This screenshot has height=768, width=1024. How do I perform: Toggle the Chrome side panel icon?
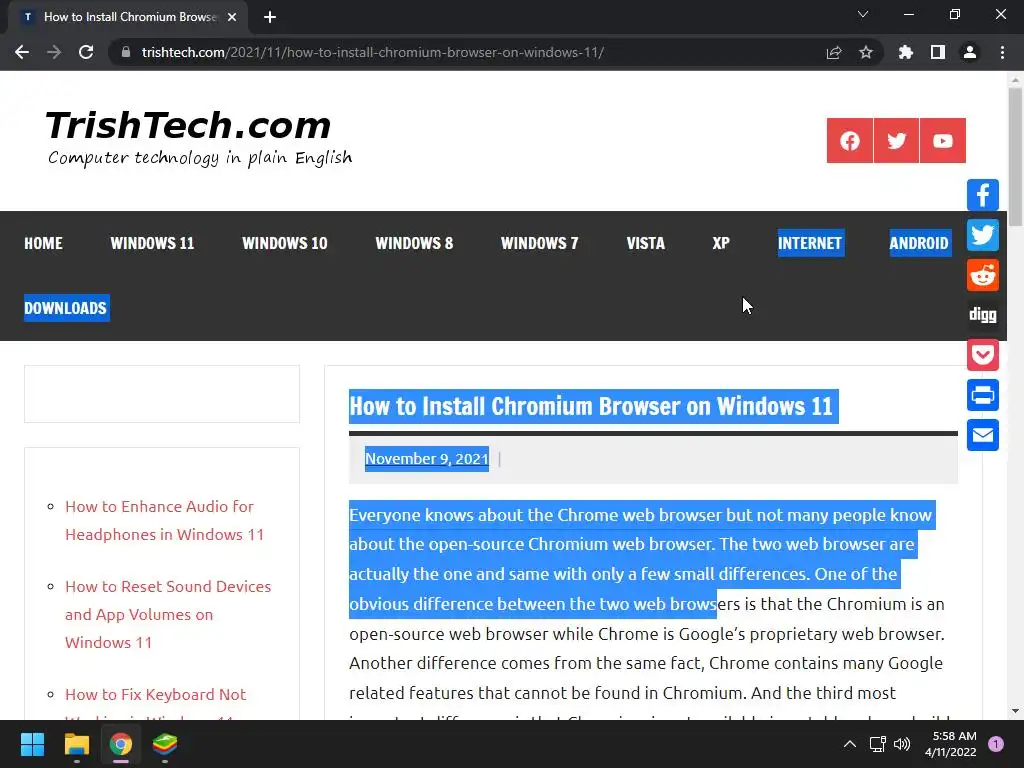938,52
